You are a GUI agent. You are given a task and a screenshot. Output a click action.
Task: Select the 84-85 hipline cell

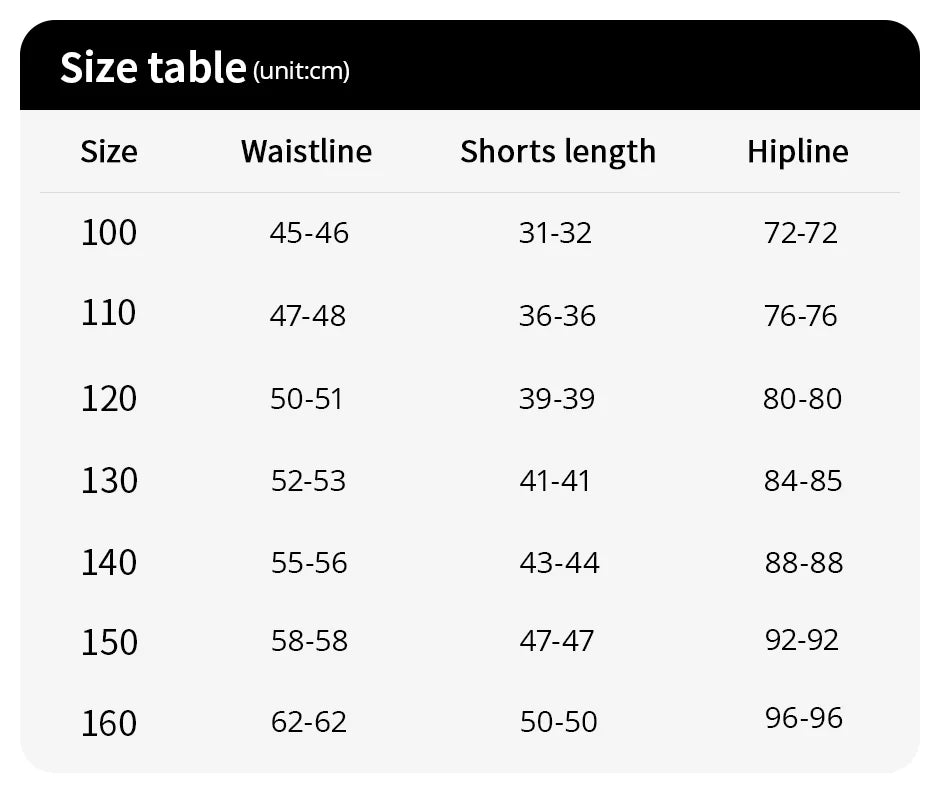803,481
